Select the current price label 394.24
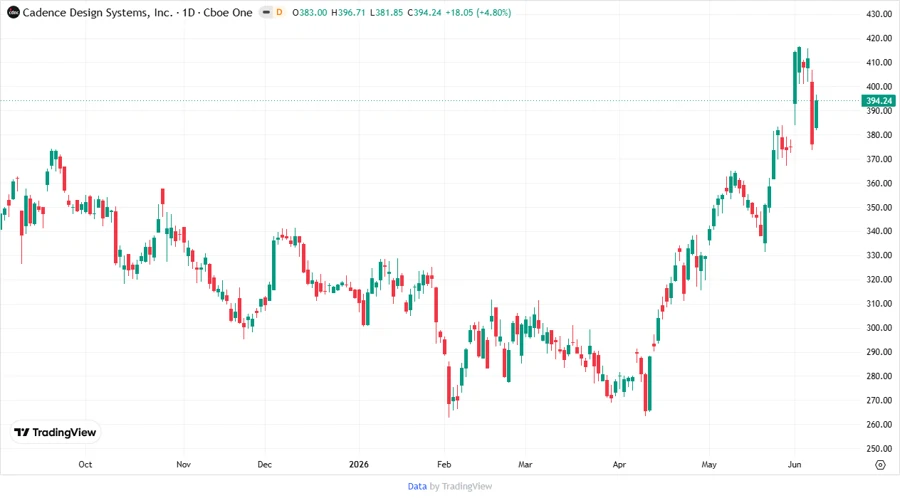This screenshot has height=498, width=900. 879,101
